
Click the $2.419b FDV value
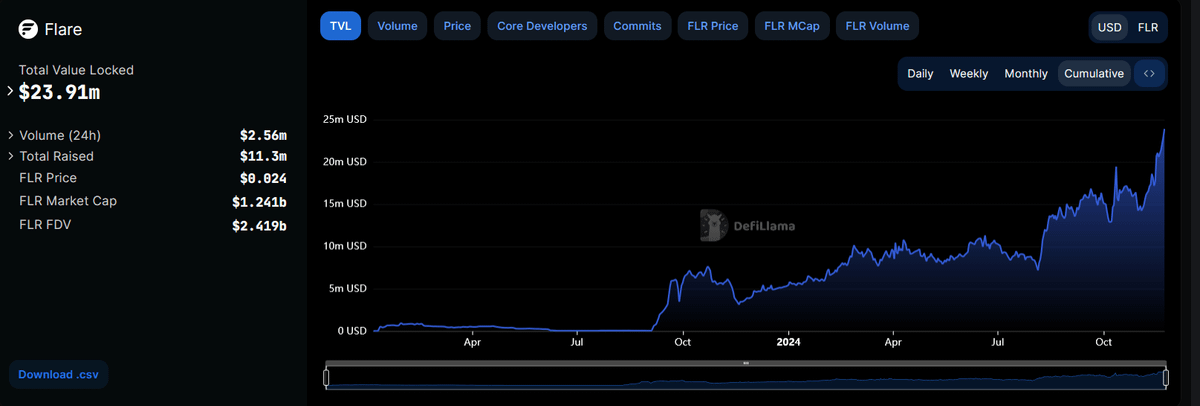[x=259, y=225]
